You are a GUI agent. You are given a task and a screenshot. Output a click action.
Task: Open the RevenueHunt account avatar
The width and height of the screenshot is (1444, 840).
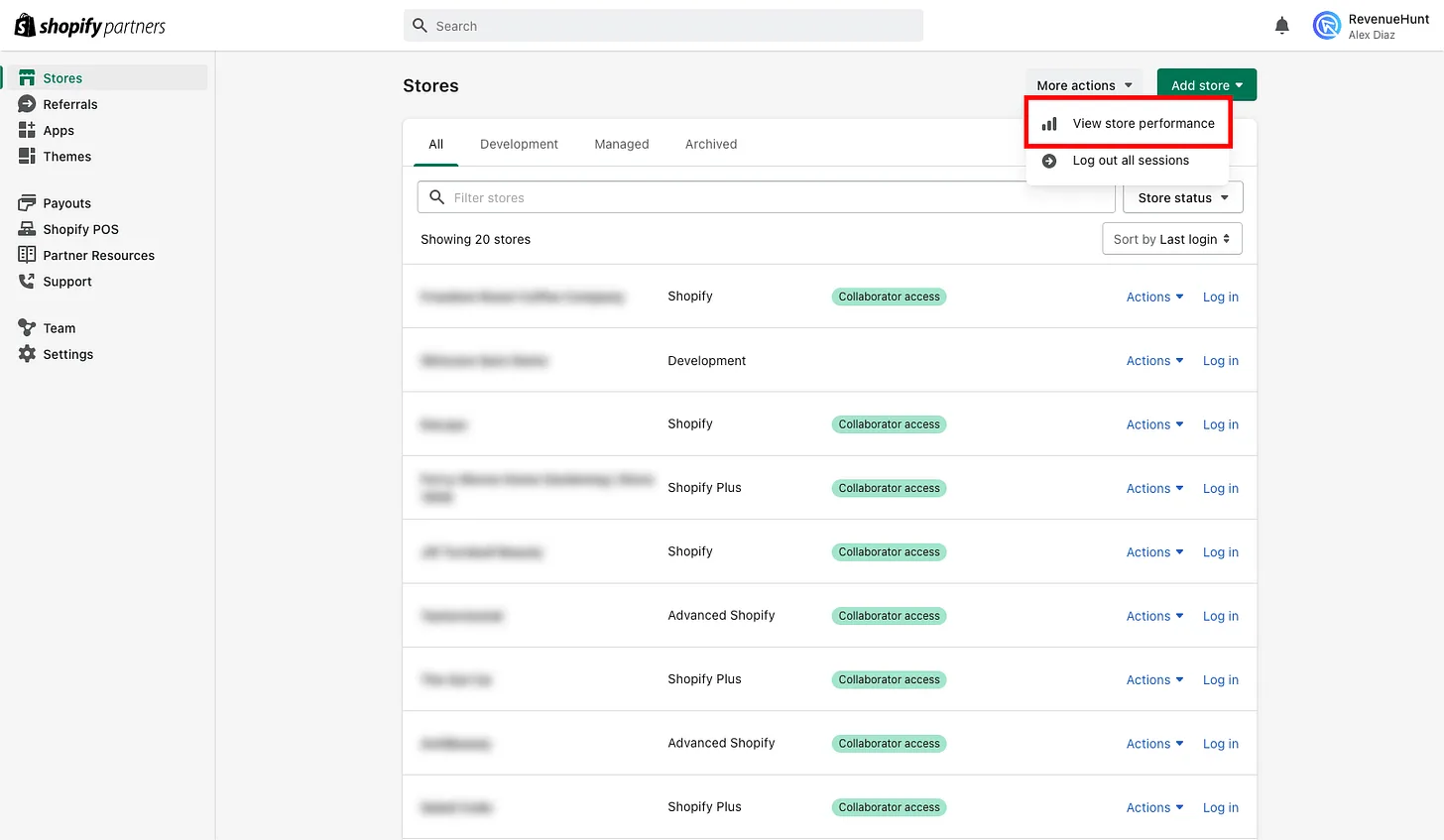1327,26
